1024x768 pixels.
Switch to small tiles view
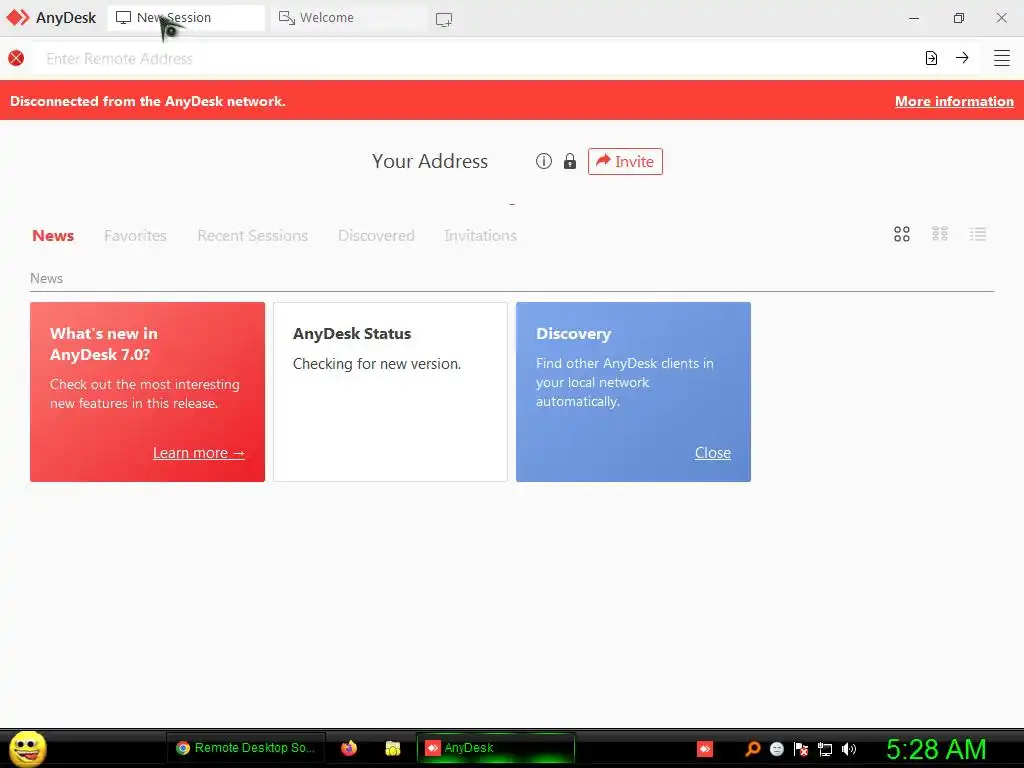[x=940, y=234]
